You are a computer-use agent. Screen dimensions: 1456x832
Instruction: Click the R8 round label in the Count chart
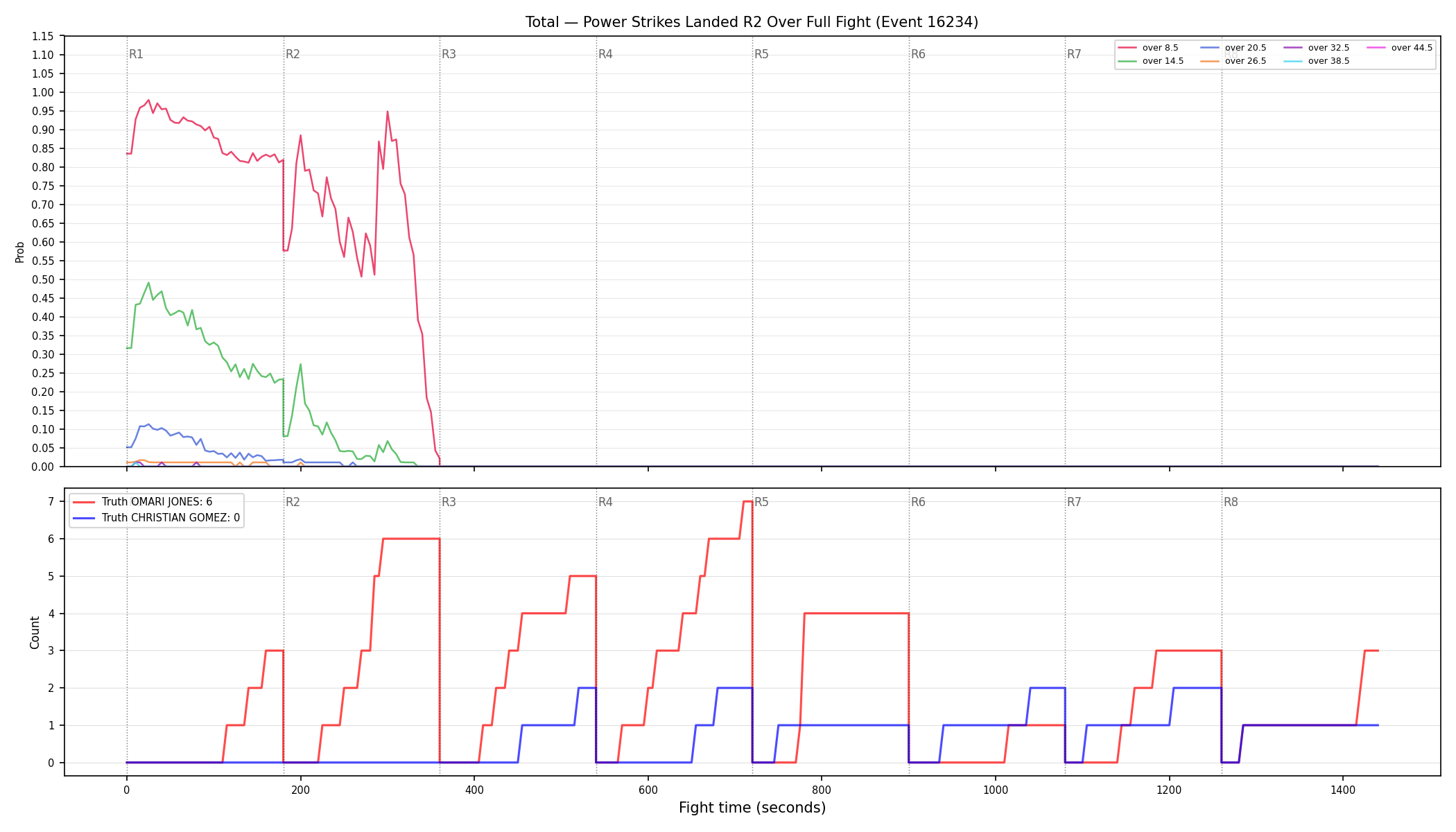coord(1231,502)
